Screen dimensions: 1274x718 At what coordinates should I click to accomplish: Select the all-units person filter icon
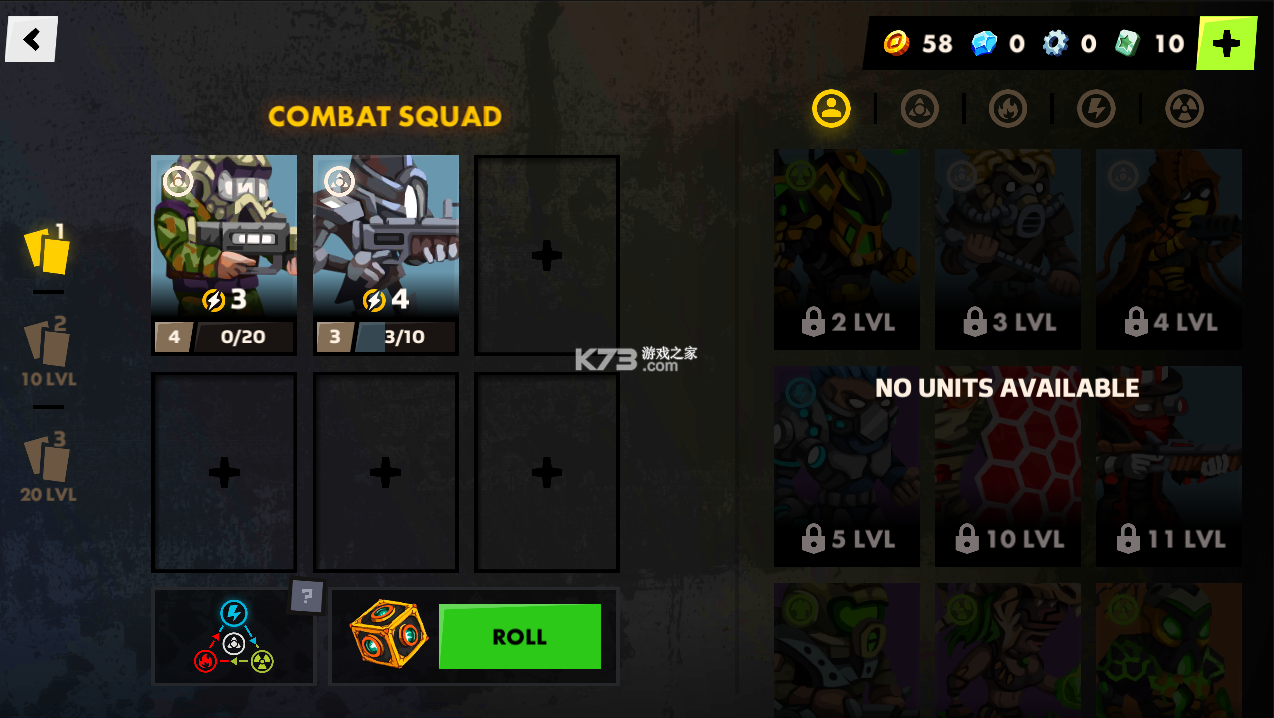[831, 108]
